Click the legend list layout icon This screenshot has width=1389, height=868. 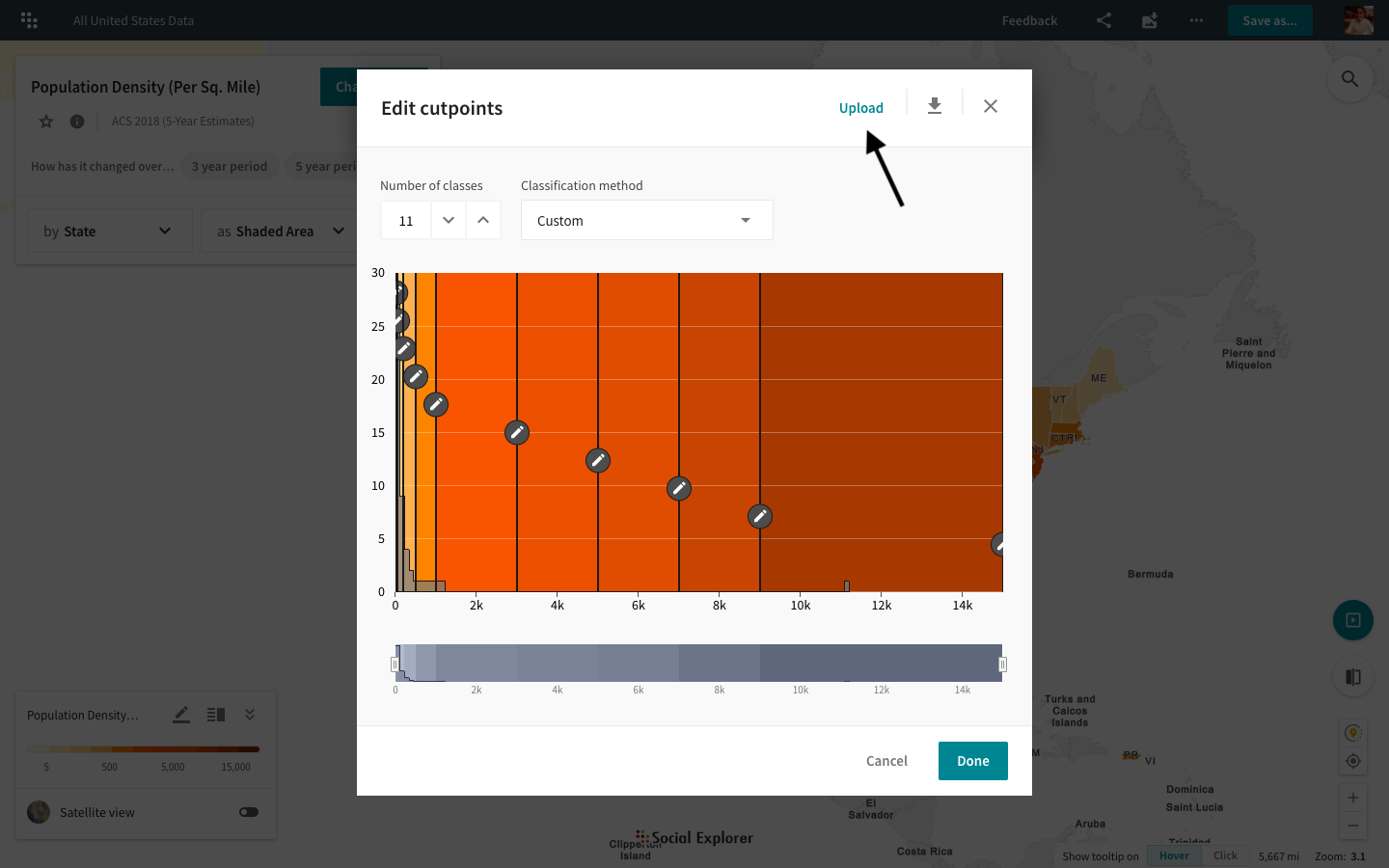coord(216,715)
